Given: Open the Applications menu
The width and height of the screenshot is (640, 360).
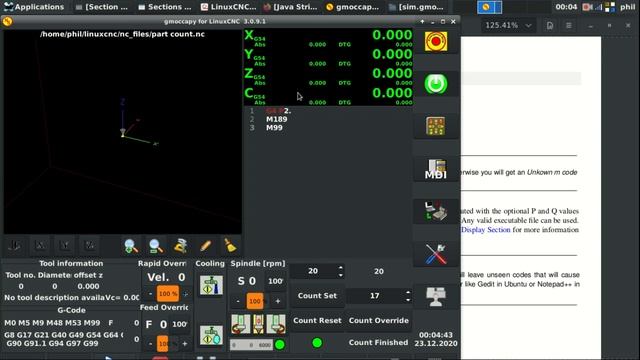Looking at the screenshot, I should tap(33, 7).
